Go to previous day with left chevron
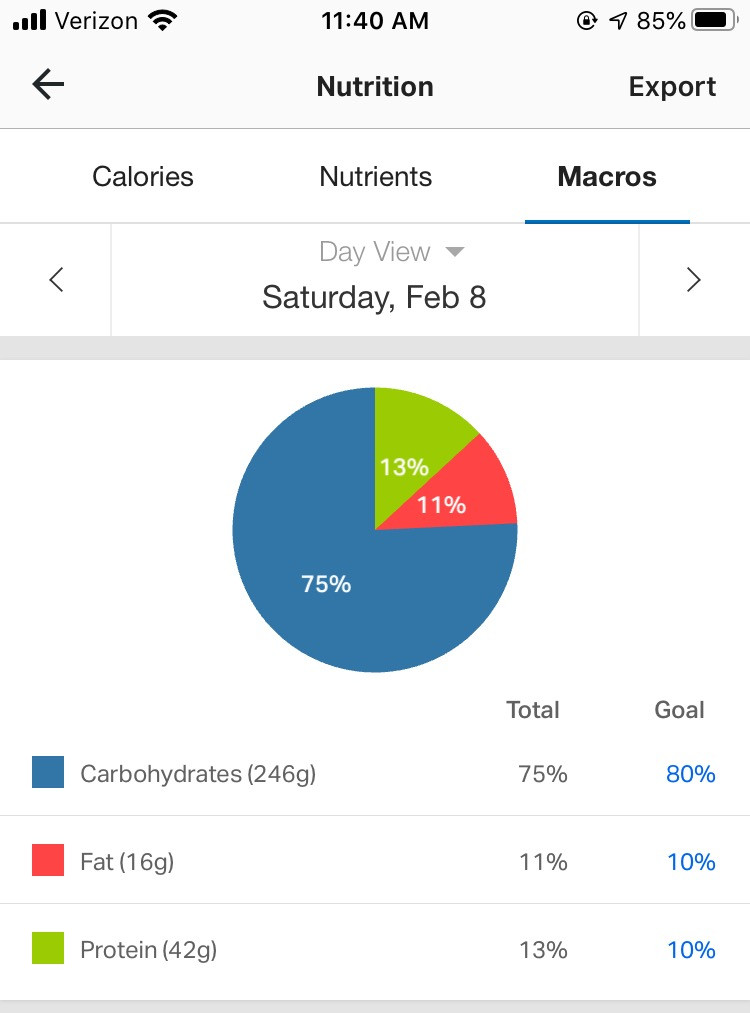This screenshot has width=750, height=1013. (56, 280)
